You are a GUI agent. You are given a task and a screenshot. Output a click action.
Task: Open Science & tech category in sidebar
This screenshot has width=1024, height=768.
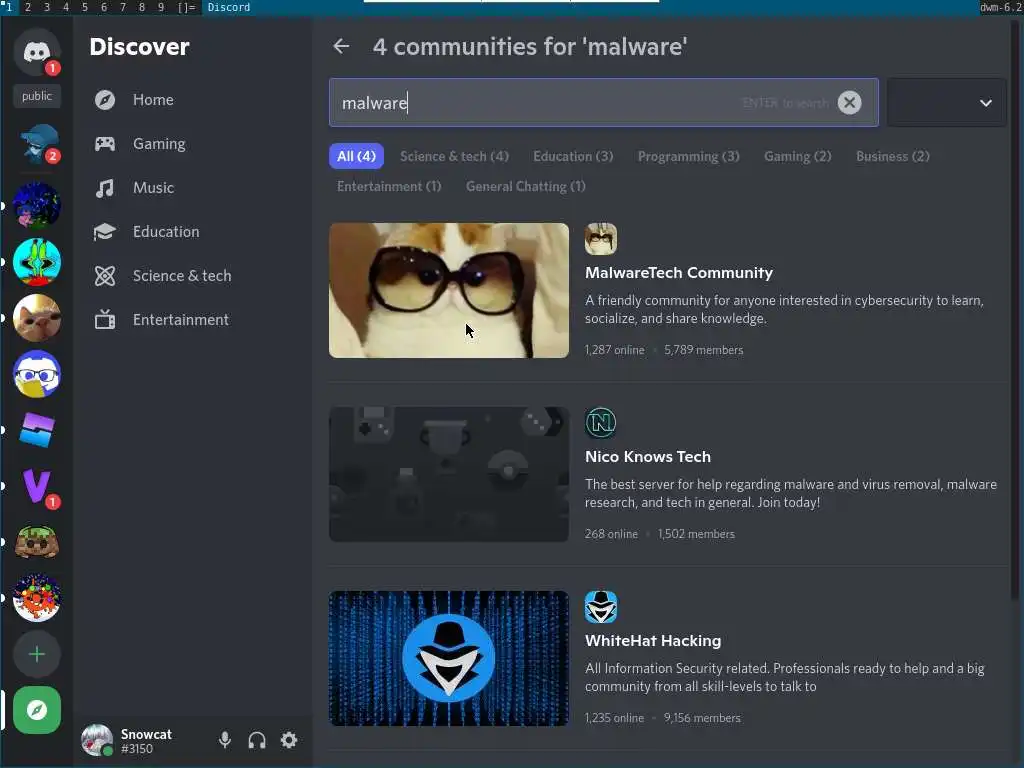point(193,276)
